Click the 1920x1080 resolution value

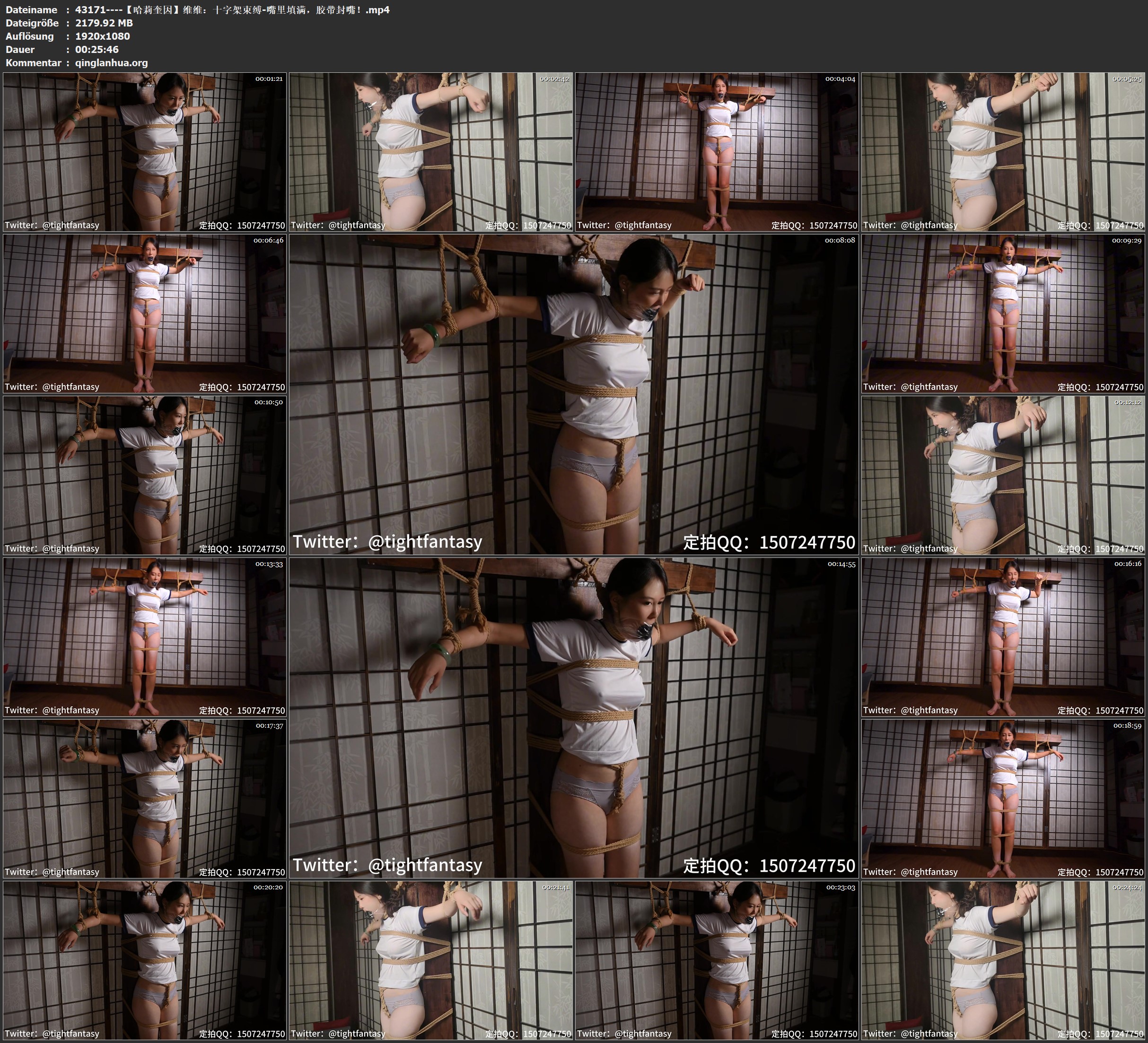click(103, 36)
